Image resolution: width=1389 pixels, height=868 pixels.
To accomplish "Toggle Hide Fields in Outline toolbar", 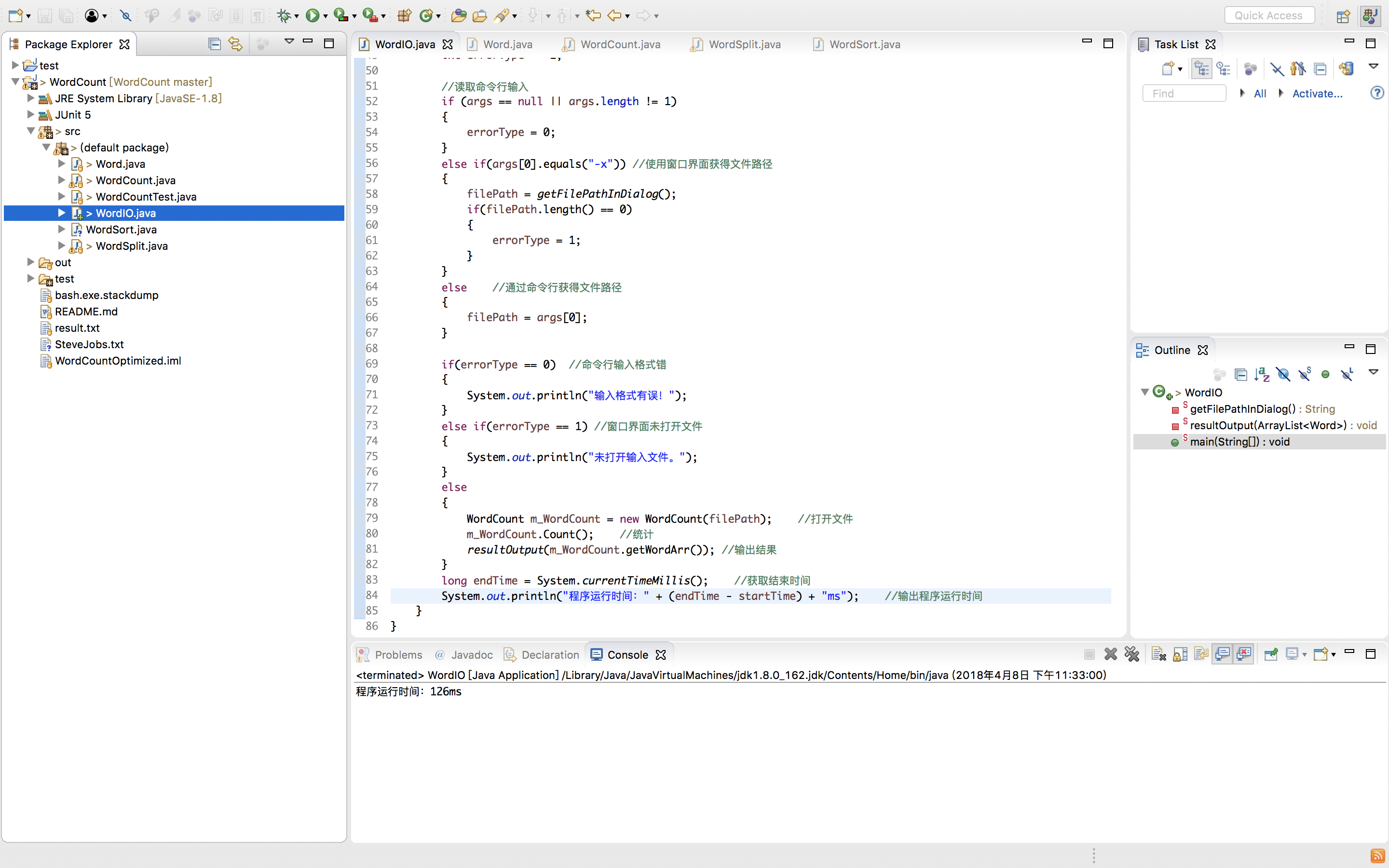I will [1283, 374].
